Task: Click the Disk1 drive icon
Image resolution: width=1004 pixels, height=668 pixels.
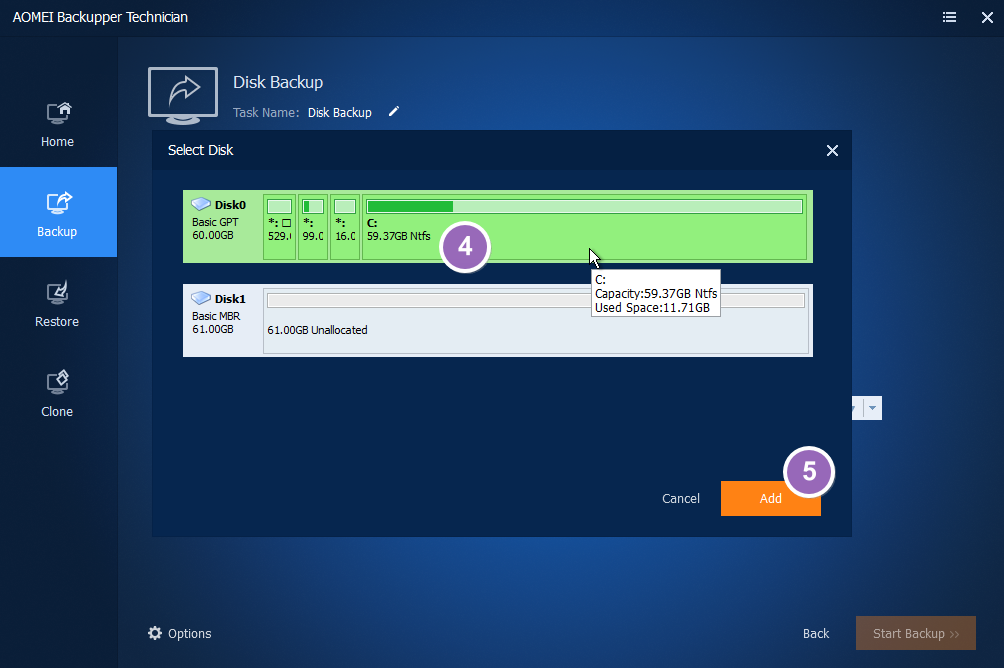Action: [201, 298]
